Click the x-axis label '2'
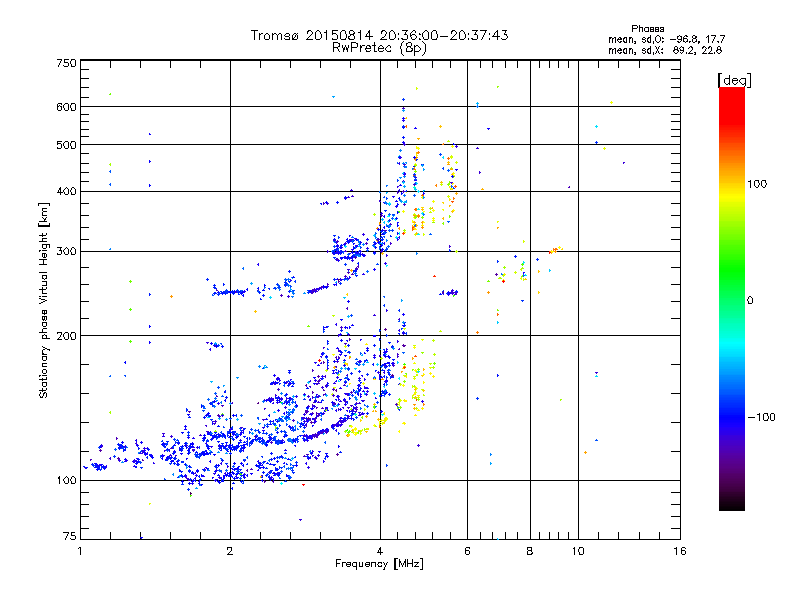This screenshot has height=600, width=800. tap(230, 551)
